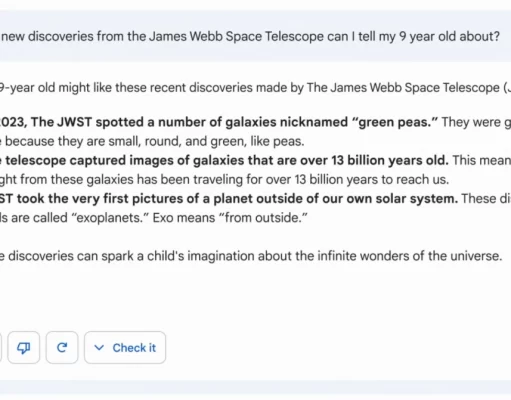Click the intro line about recent discoveries

(x=255, y=88)
